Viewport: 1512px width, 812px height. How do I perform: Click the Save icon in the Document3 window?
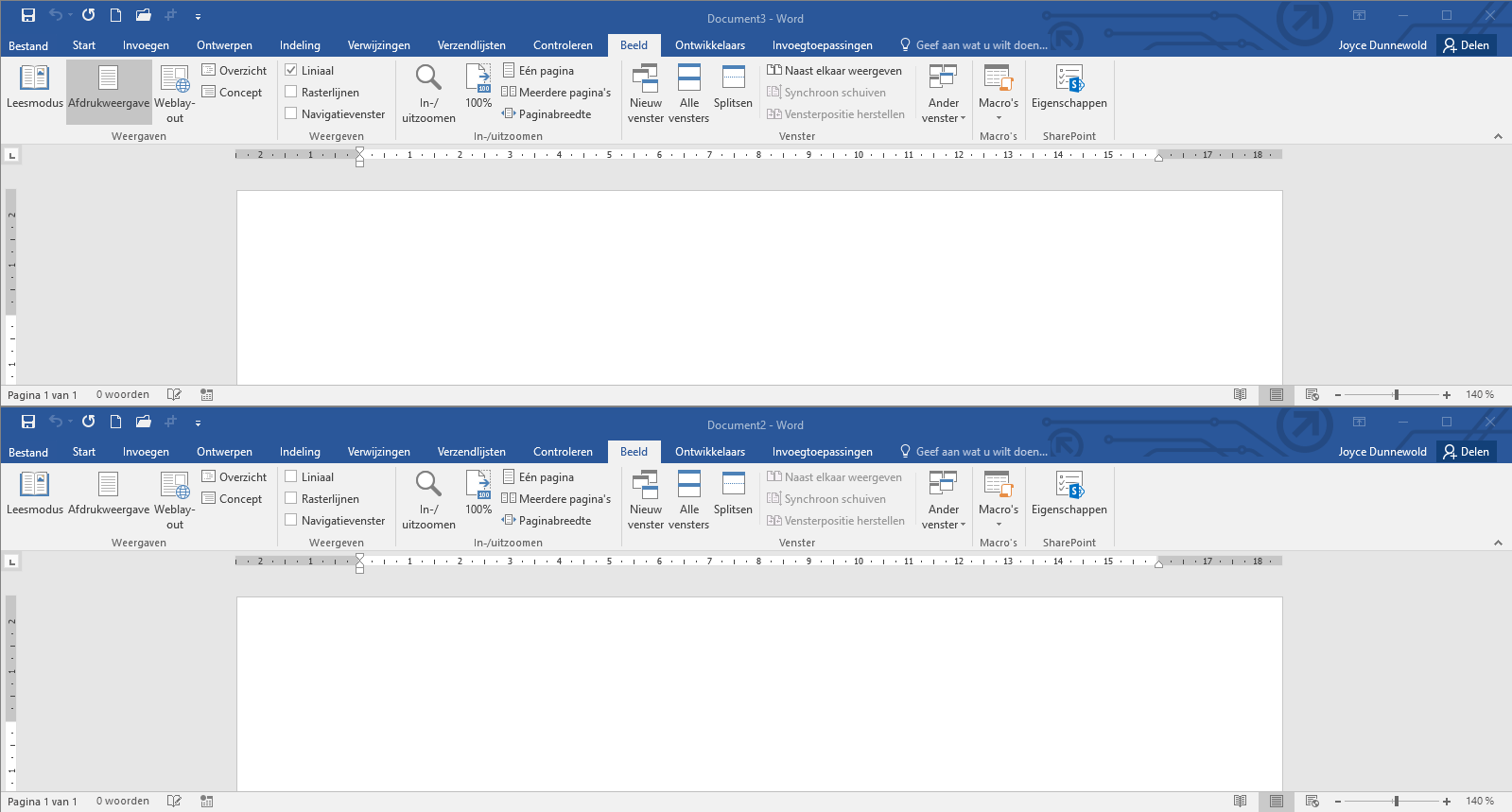point(28,15)
